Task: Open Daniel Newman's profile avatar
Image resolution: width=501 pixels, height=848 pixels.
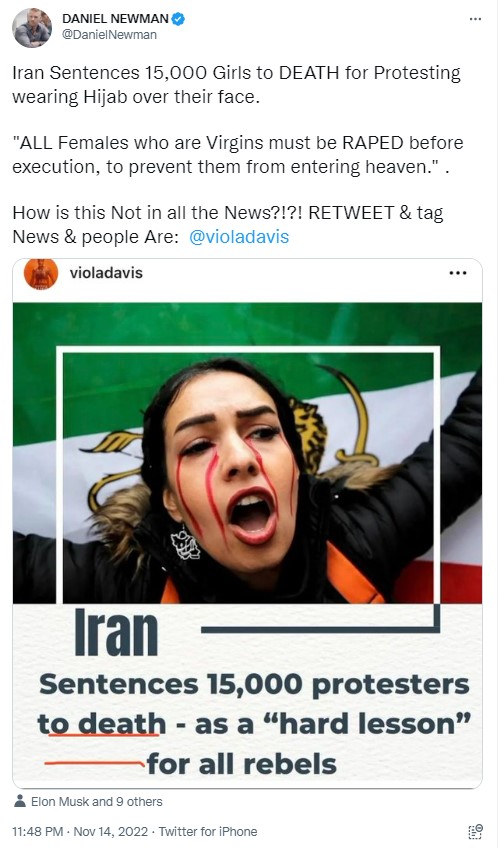Action: 32,27
